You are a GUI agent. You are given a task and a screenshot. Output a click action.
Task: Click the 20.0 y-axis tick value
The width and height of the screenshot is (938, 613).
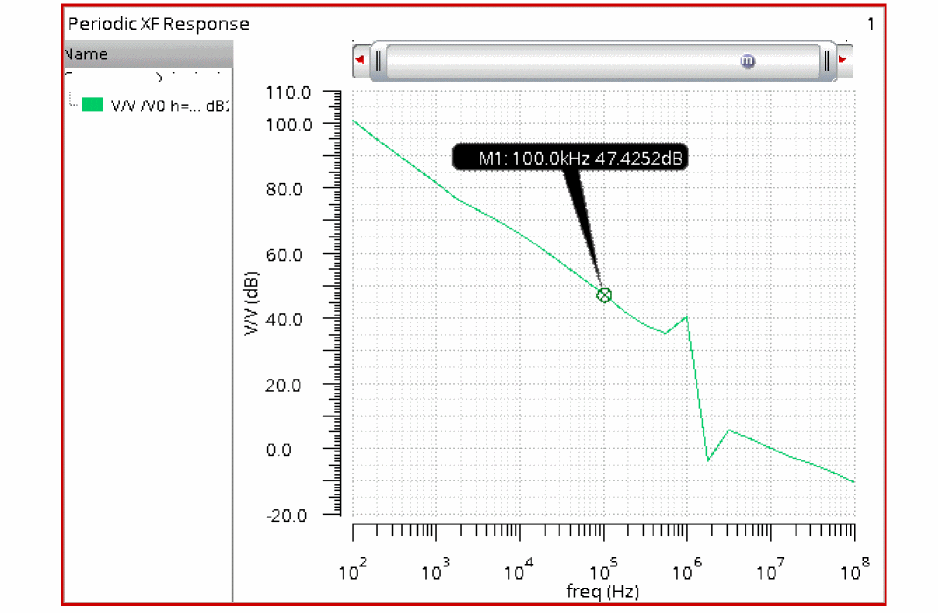pyautogui.click(x=285, y=385)
